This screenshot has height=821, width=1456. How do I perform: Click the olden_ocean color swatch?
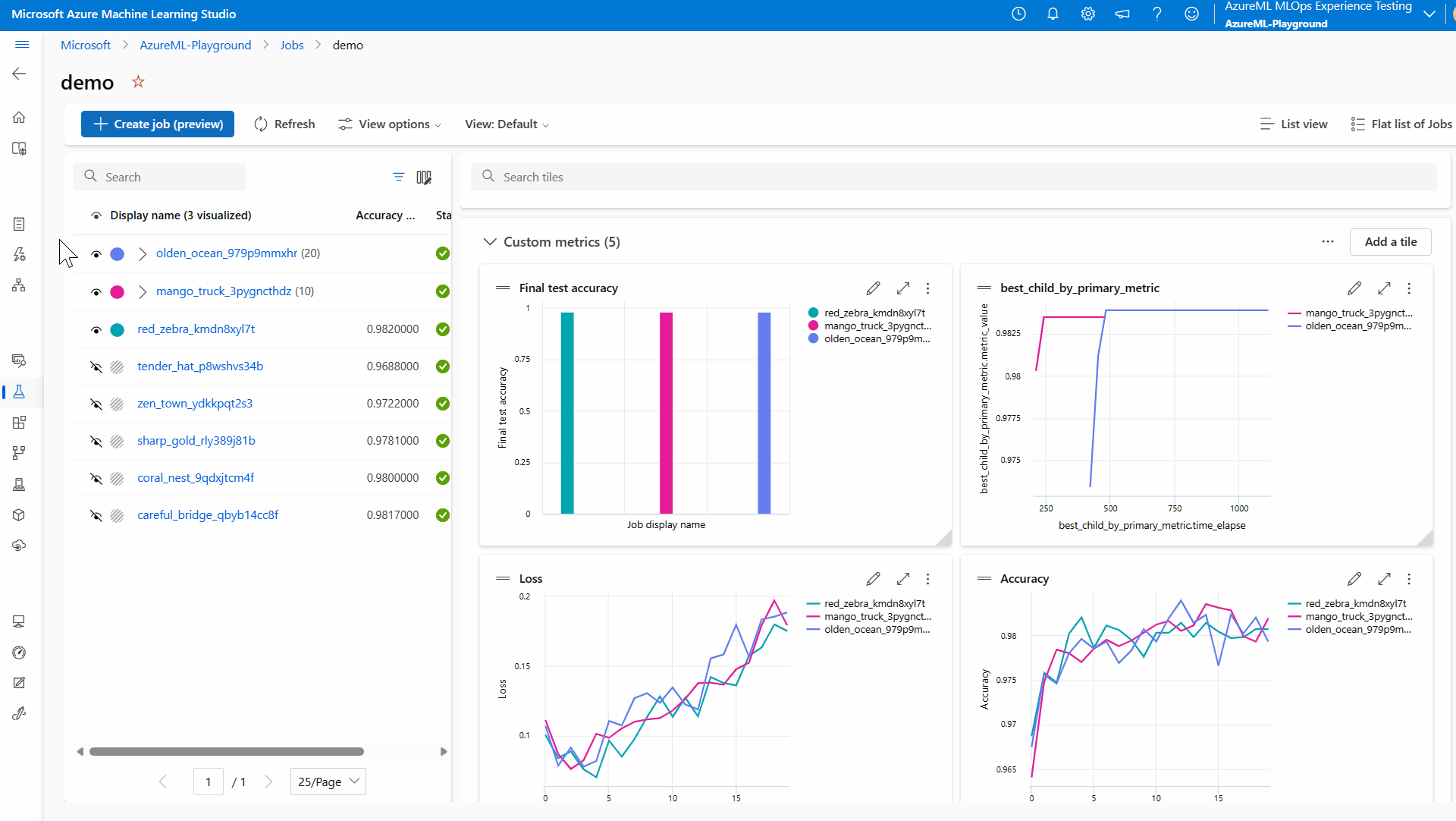pos(118,254)
